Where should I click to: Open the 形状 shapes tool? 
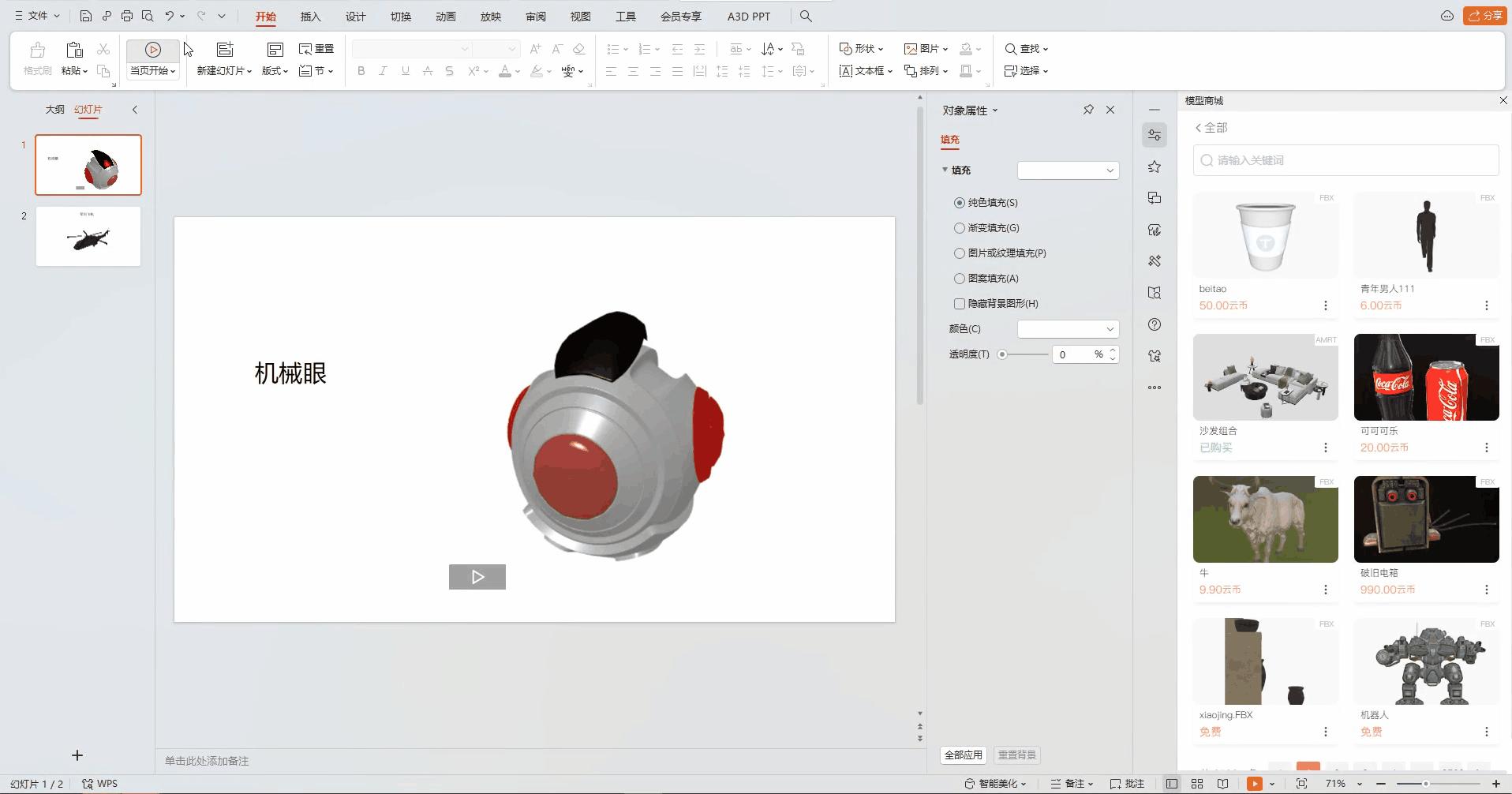[862, 48]
